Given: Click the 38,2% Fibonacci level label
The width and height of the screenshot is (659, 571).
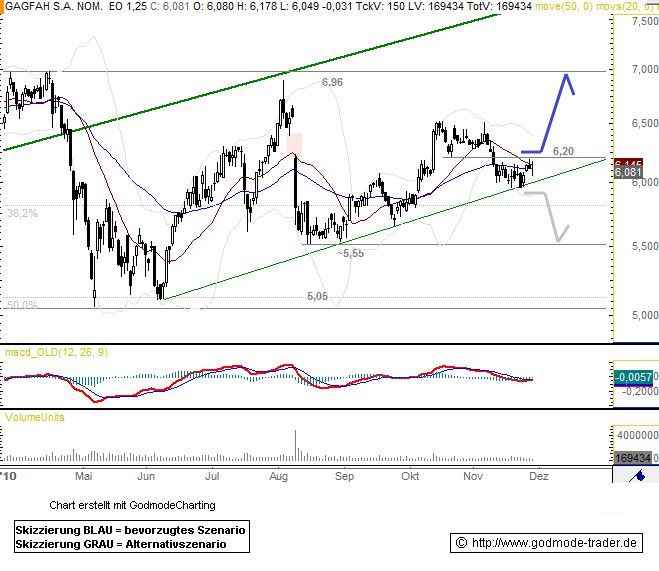Looking at the screenshot, I should pyautogui.click(x=22, y=213).
